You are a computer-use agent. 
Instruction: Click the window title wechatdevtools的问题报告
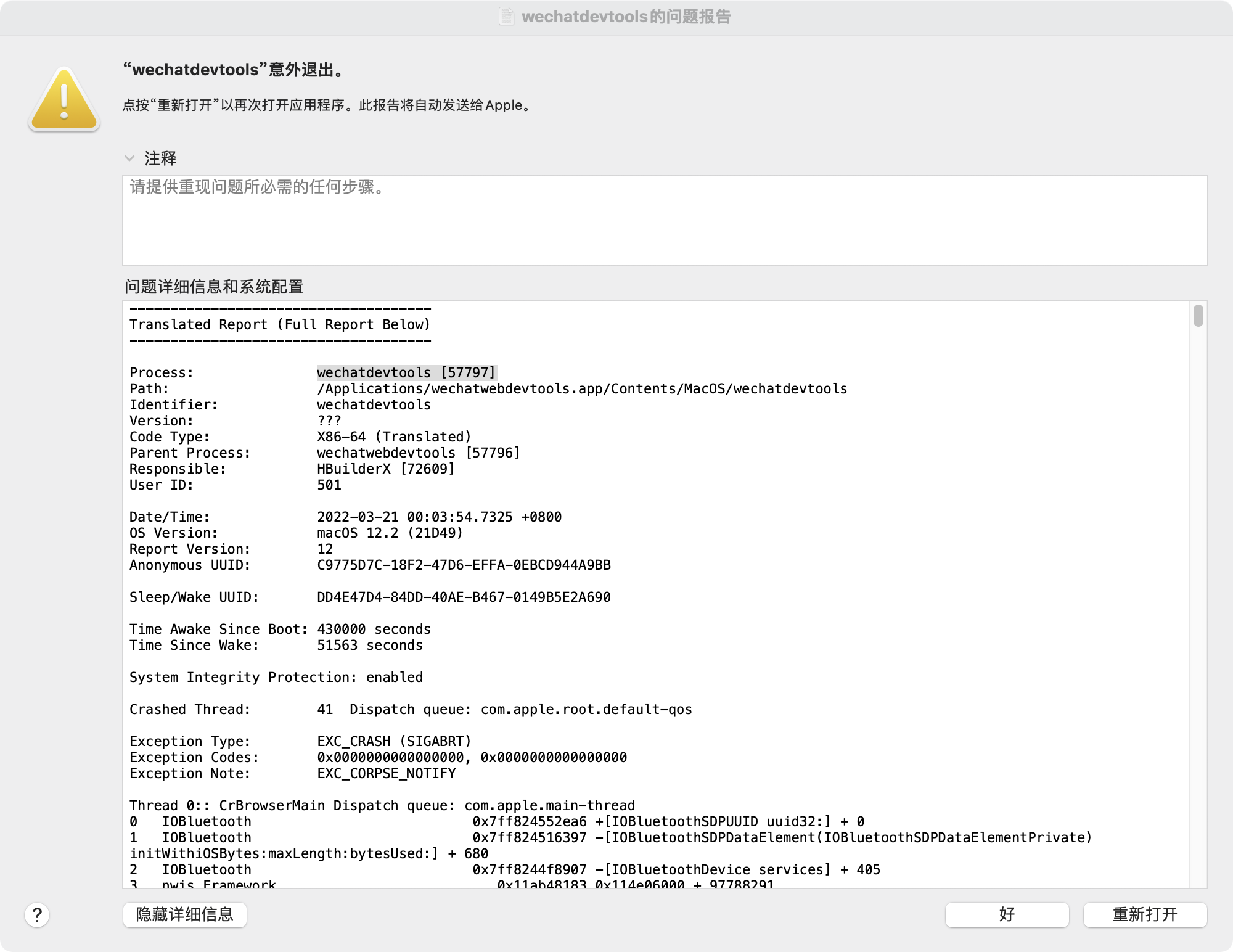pos(626,17)
